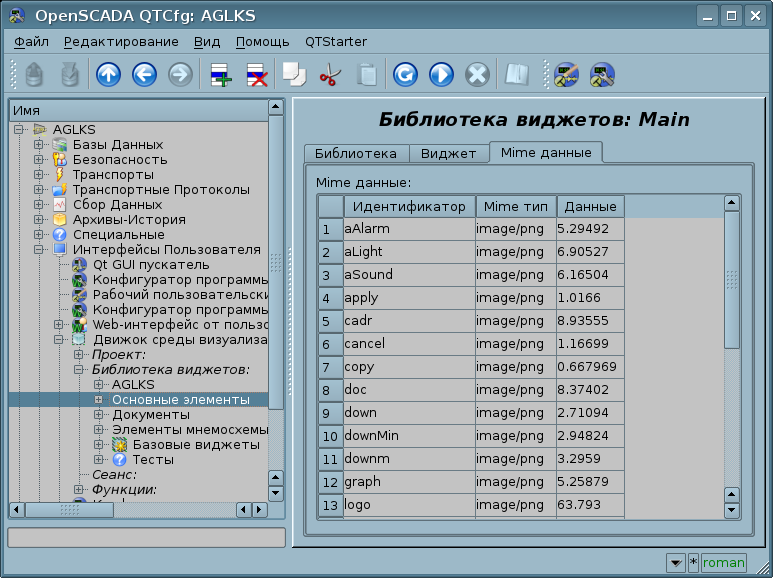The image size is (773, 578).
Task: Click the Load from database toolbar icon
Action: pyautogui.click(x=34, y=75)
